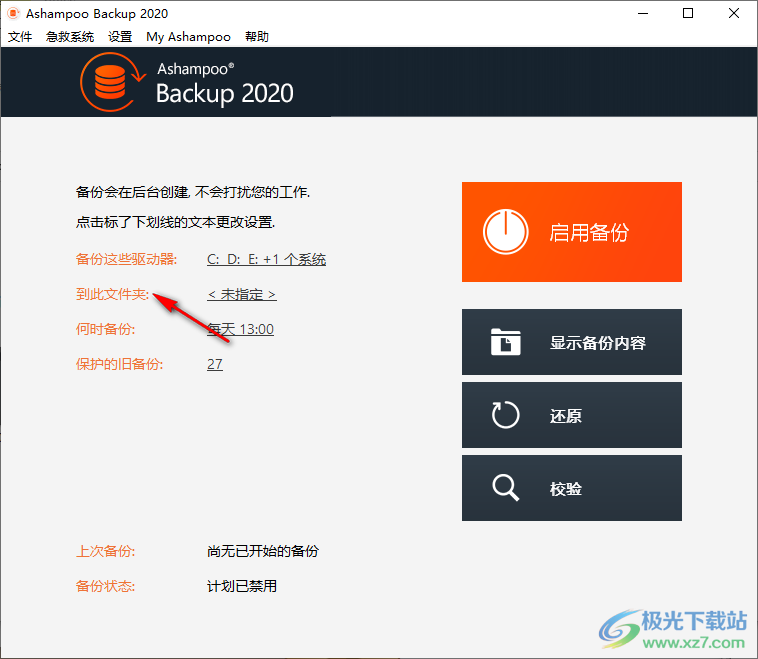Open the 帮助 menu
Screen dimensions: 758x659
(x=257, y=37)
